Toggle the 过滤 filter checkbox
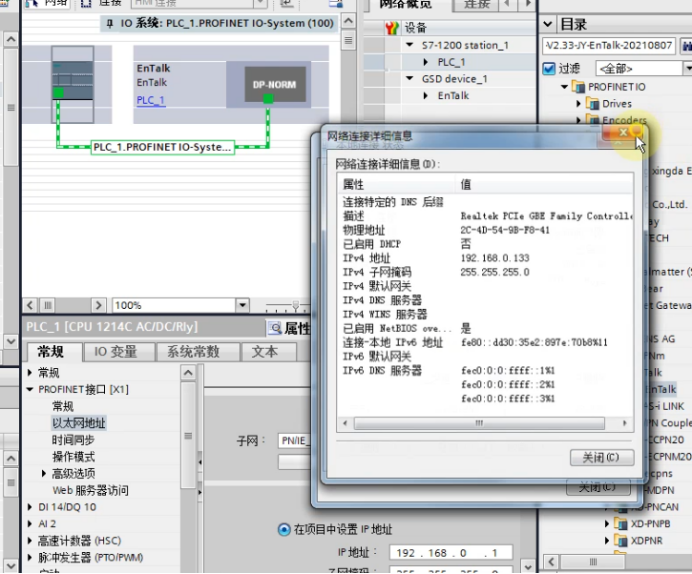Image resolution: width=692 pixels, height=574 pixels. point(549,68)
